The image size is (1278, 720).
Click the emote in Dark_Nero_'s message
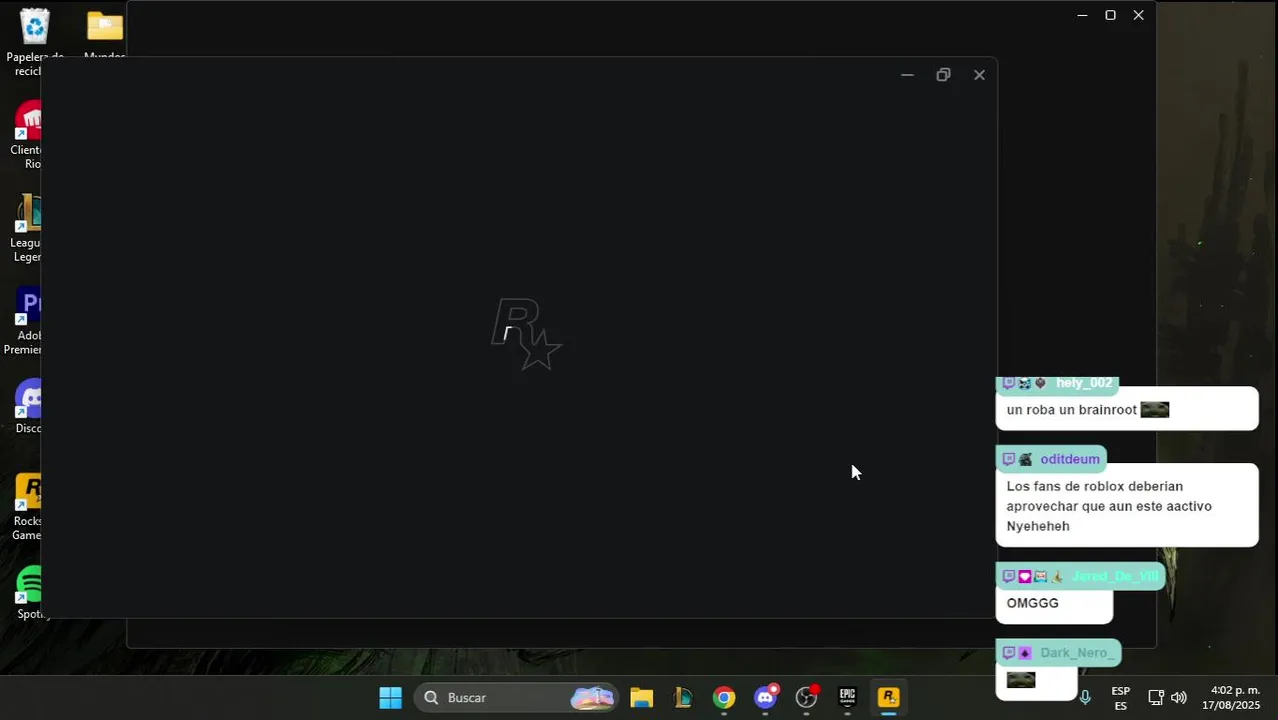(x=1021, y=680)
